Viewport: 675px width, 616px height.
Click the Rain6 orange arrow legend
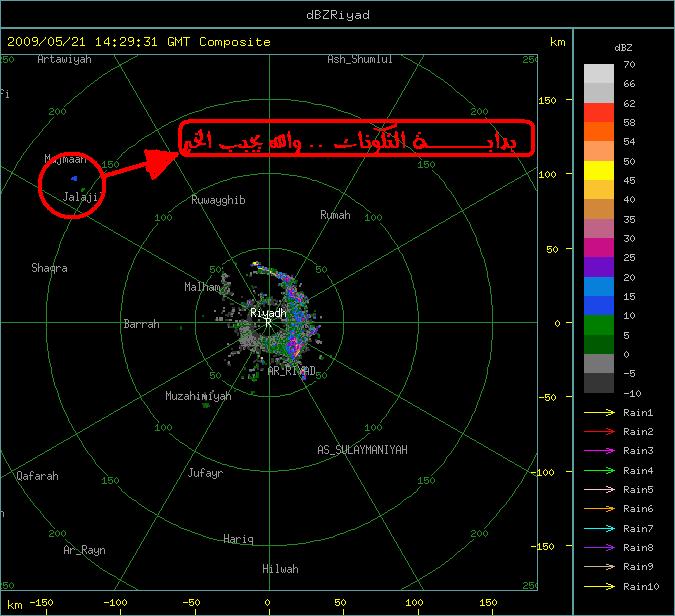pos(599,509)
